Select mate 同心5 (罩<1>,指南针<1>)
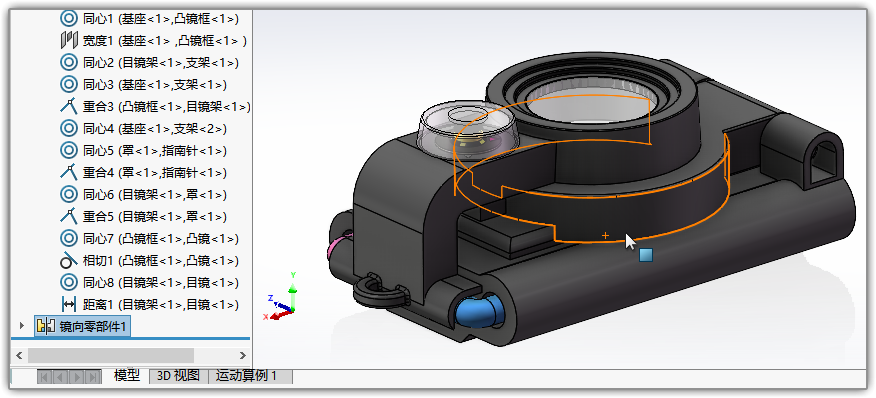The height and width of the screenshot is (398, 876). [154, 150]
